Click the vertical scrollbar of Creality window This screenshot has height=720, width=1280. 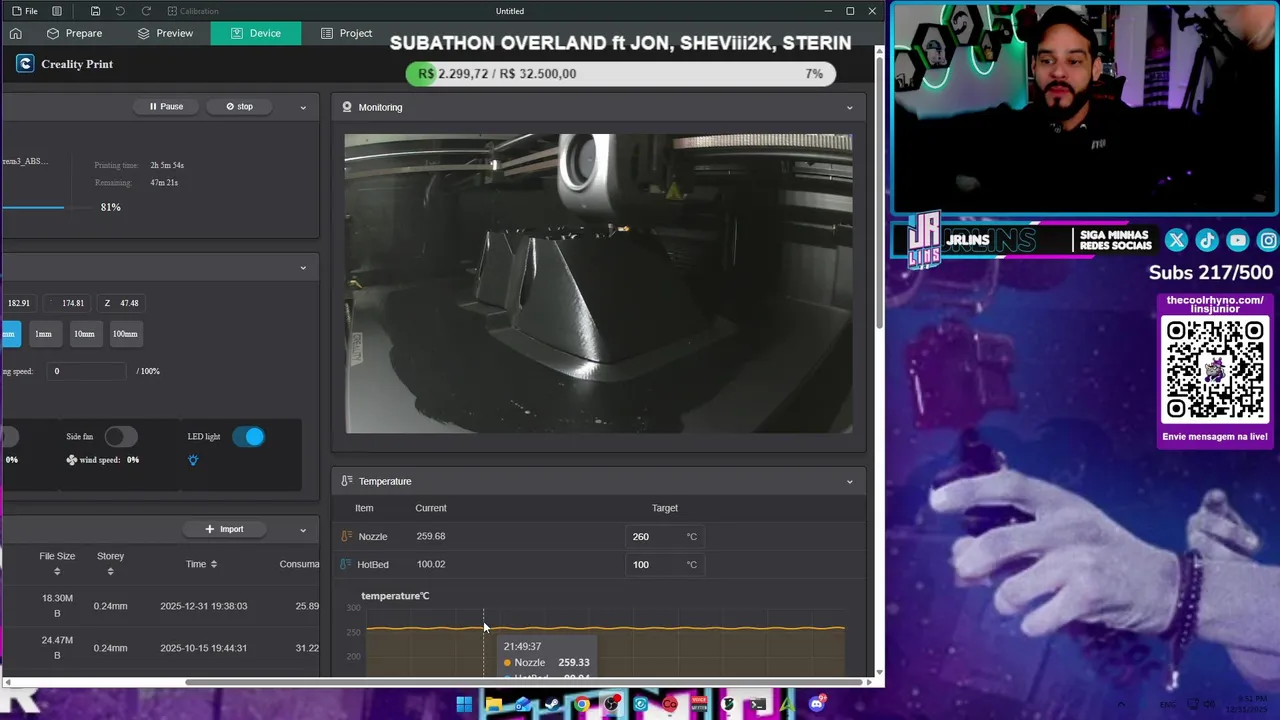point(879,190)
